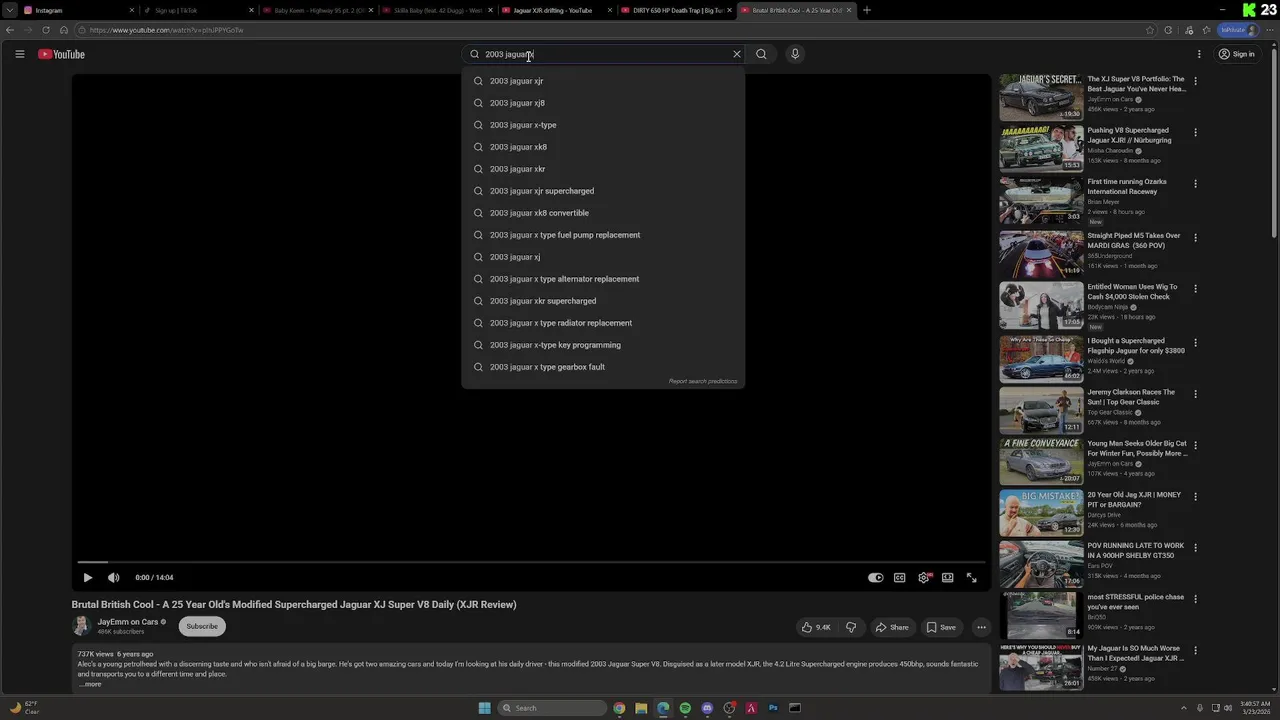Open options for "First time running Ozarks" video
This screenshot has height=720, width=1280.
pos(1195,184)
